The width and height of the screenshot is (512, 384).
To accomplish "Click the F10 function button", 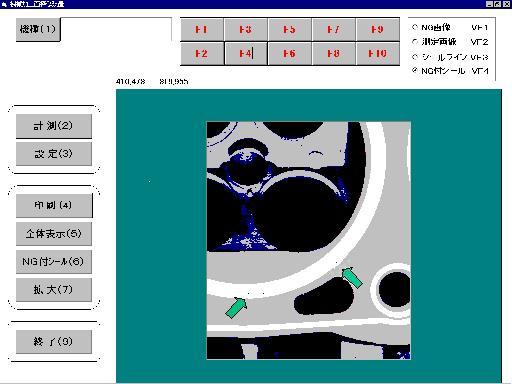I will pyautogui.click(x=378, y=54).
